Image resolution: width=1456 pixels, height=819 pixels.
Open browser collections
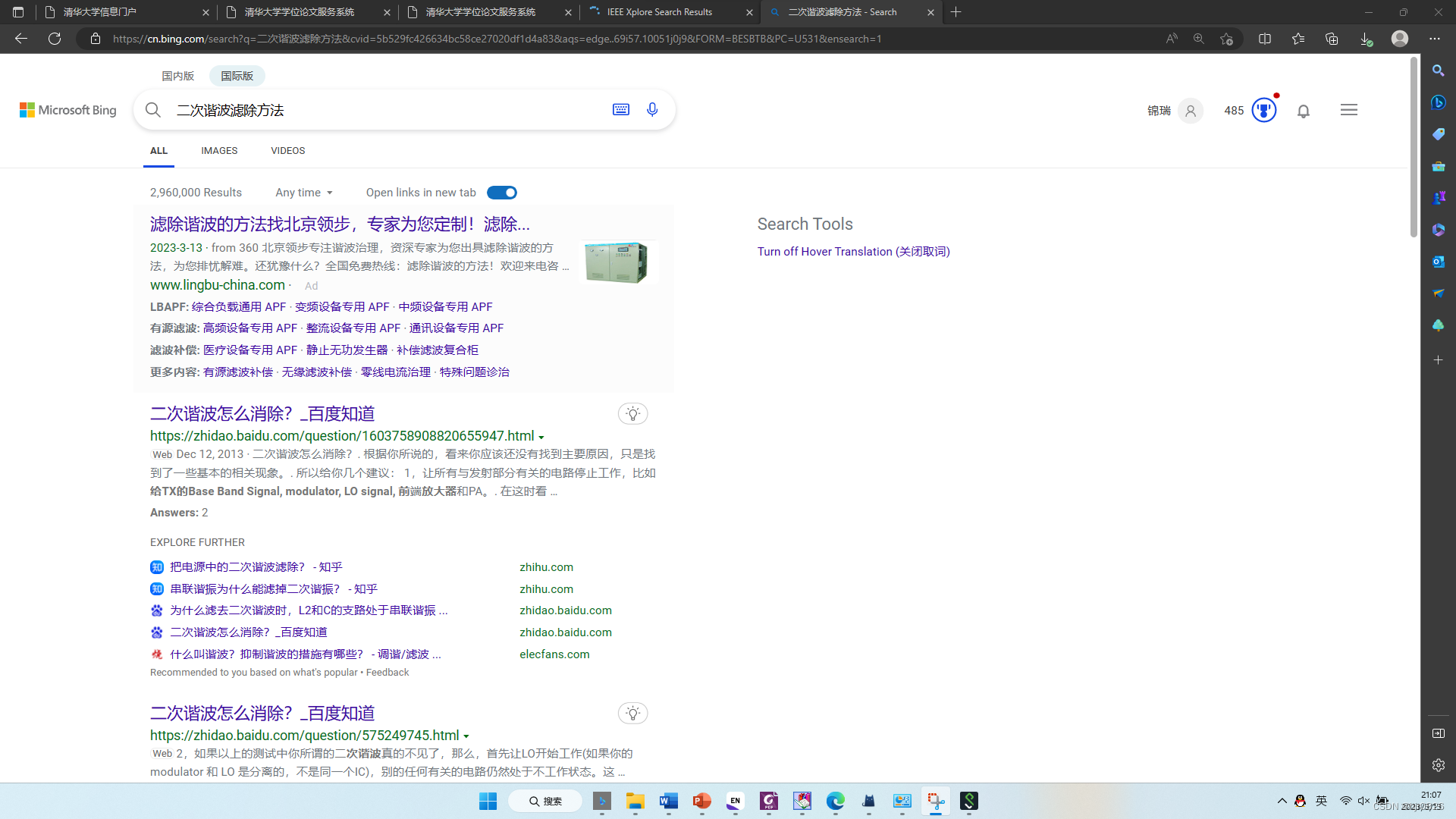point(1332,39)
